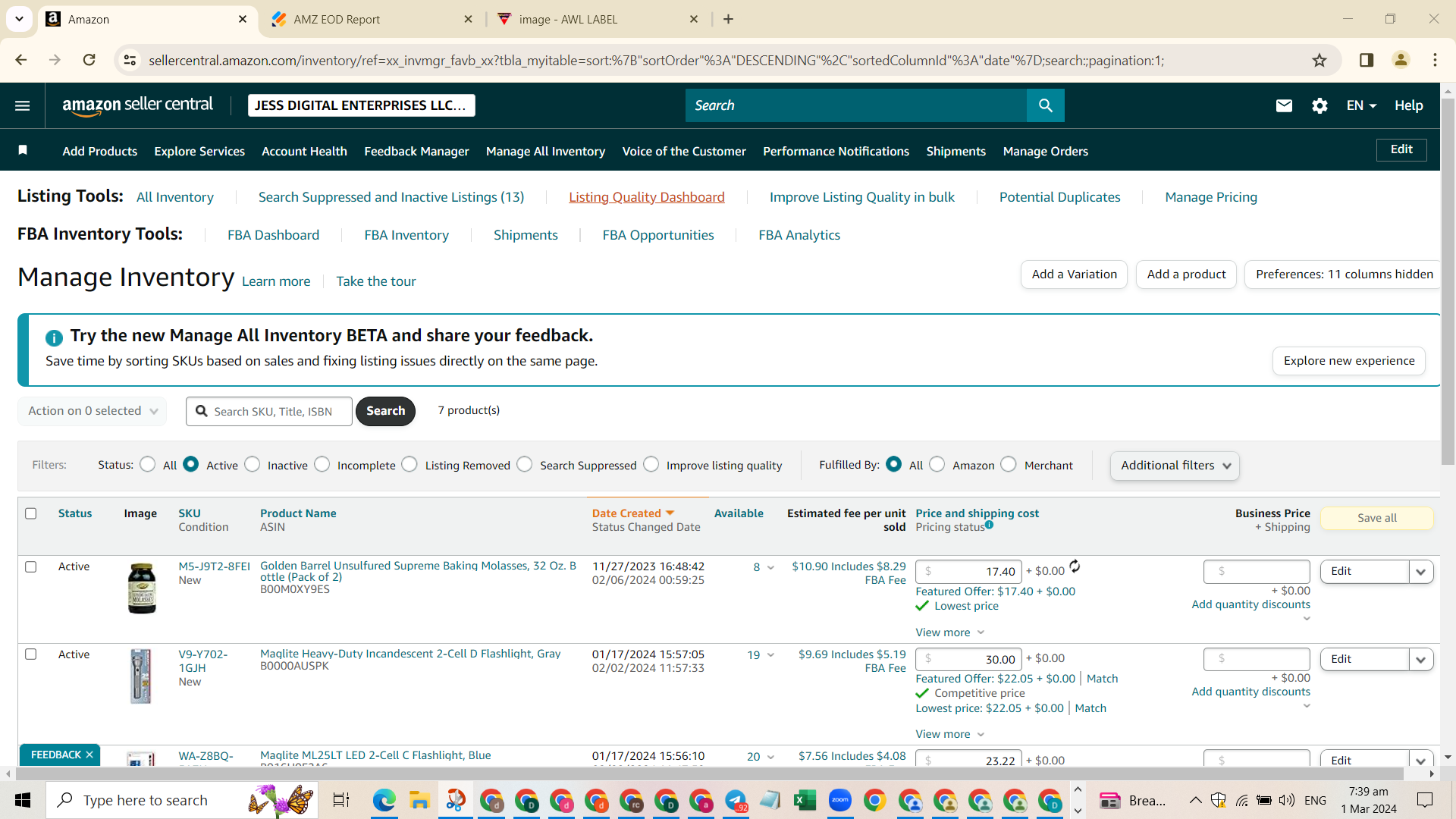Image resolution: width=1456 pixels, height=819 pixels.
Task: Check the box for Maglite Heavy-Duty row
Action: click(x=31, y=654)
